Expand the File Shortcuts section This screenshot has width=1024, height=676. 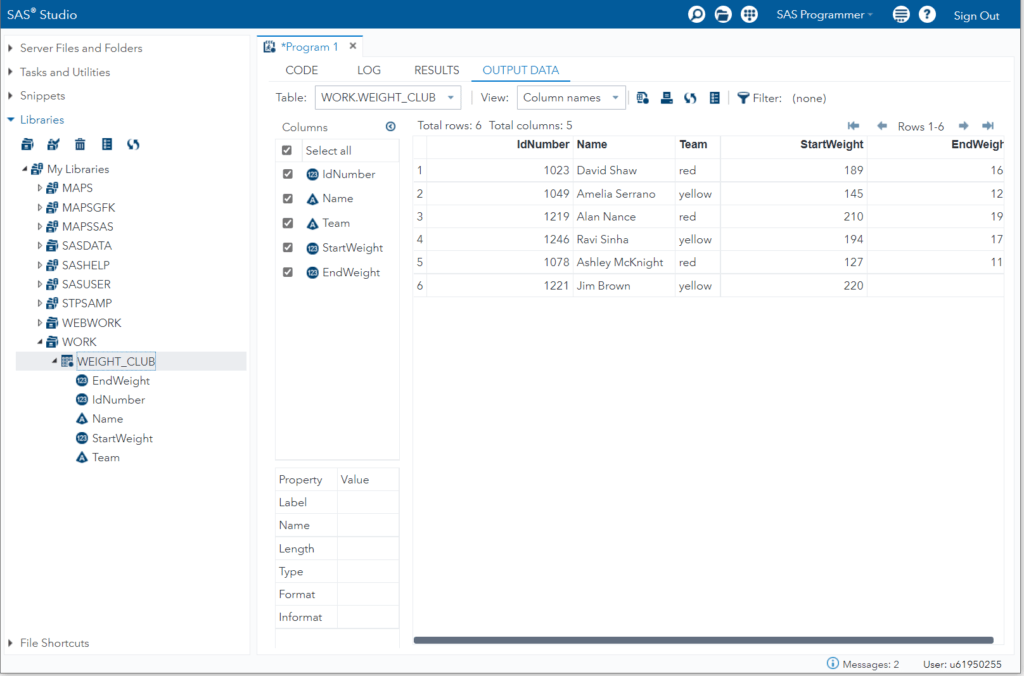(x=10, y=643)
